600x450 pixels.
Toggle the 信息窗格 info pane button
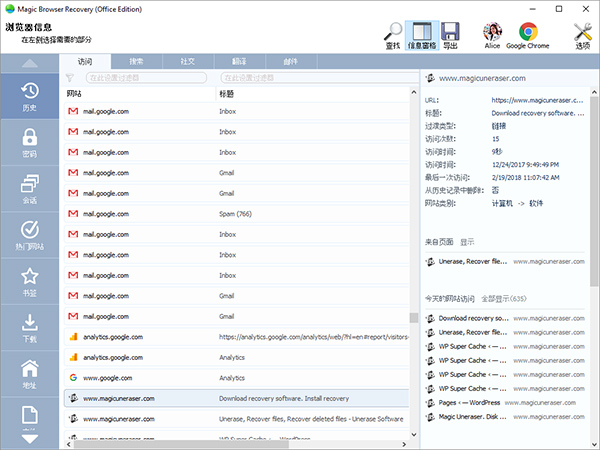click(422, 36)
